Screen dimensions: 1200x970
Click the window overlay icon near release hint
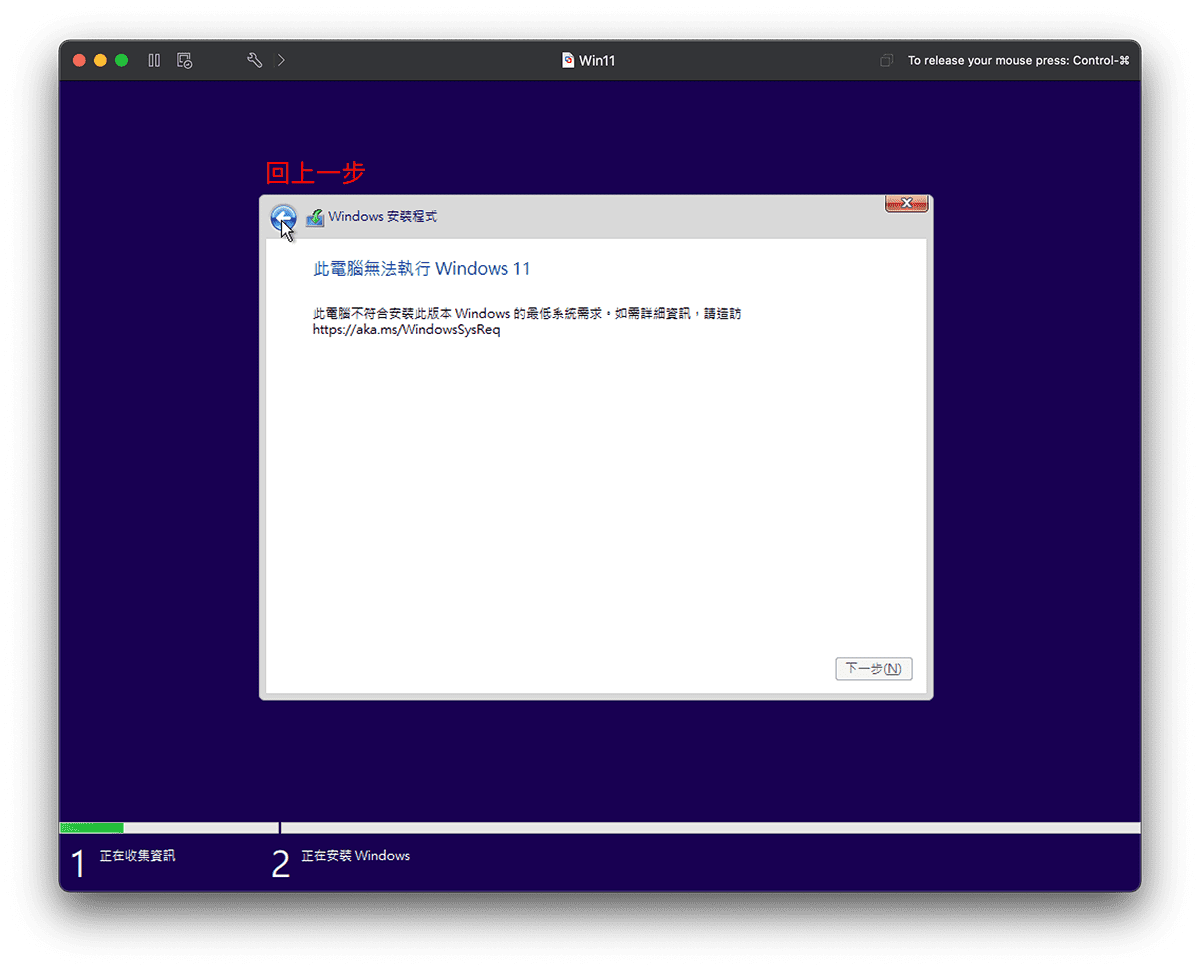coord(886,60)
